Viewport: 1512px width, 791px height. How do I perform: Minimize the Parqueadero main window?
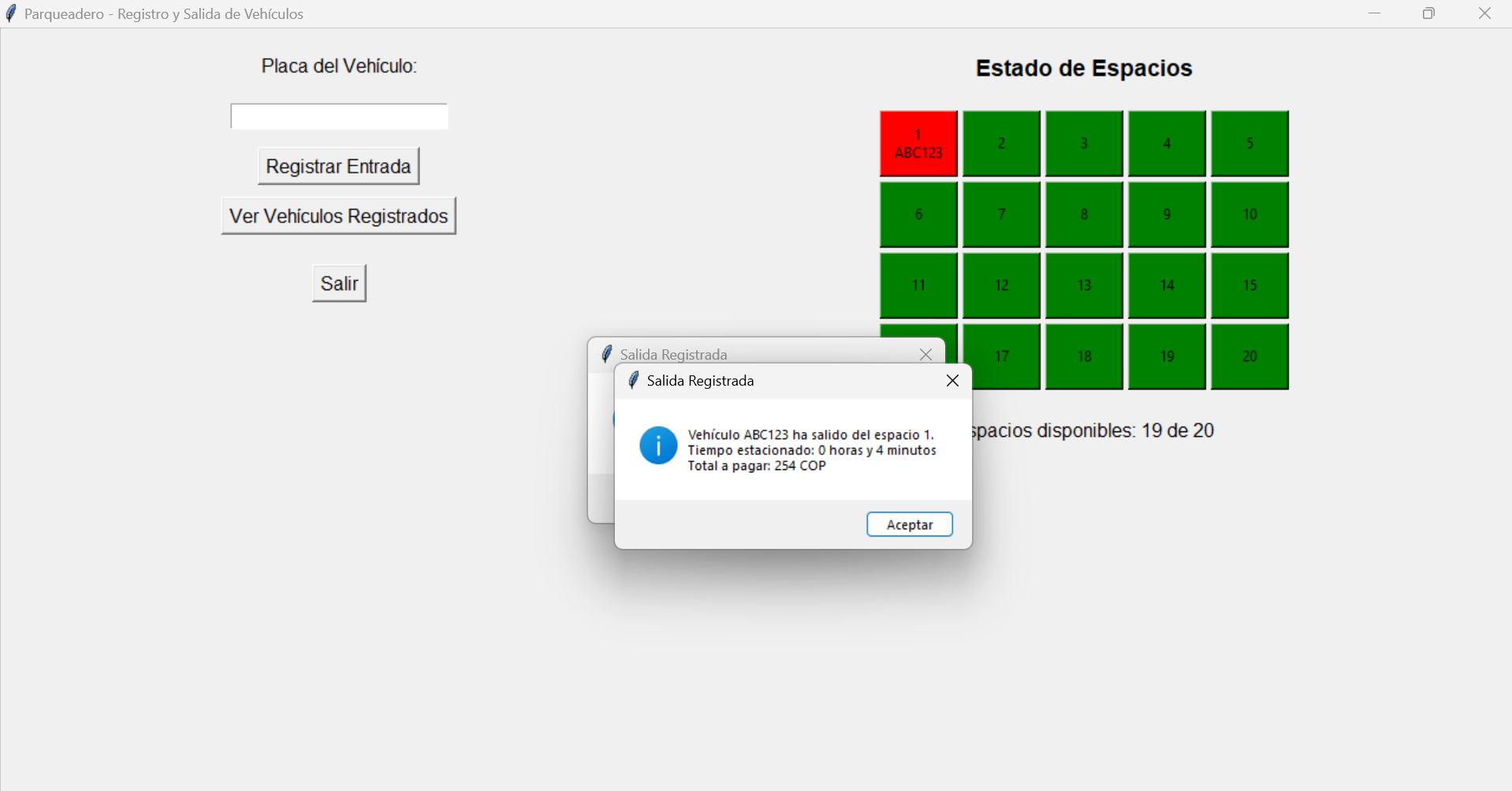pos(1375,13)
